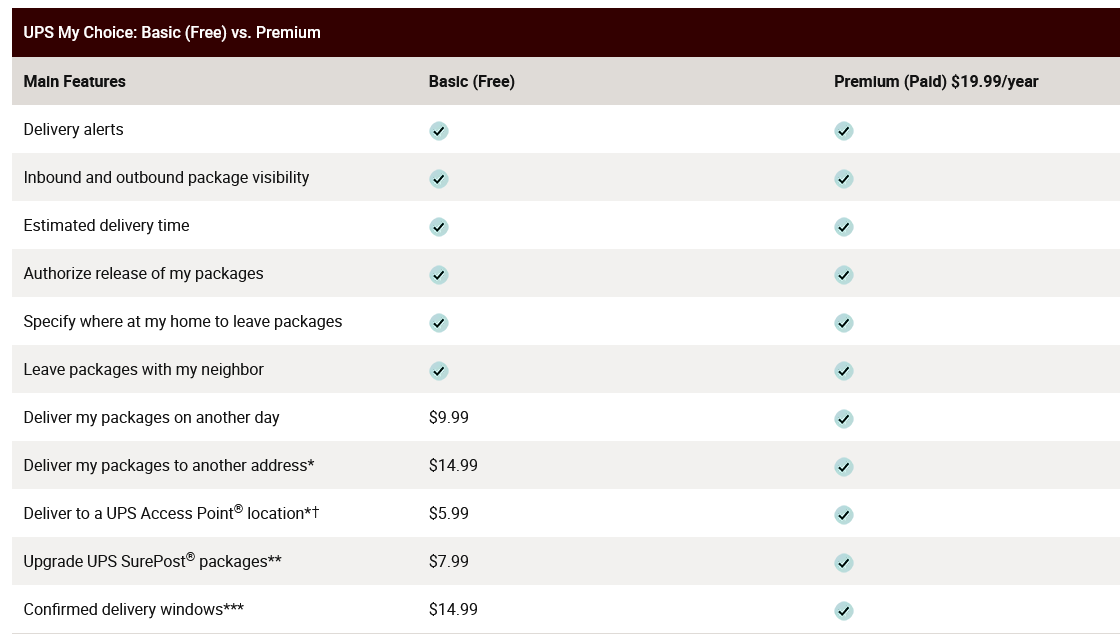Viewport: 1120px width, 641px height.
Task: Click Premium checkmark for Confirmed delivery windows
Action: [x=844, y=611]
